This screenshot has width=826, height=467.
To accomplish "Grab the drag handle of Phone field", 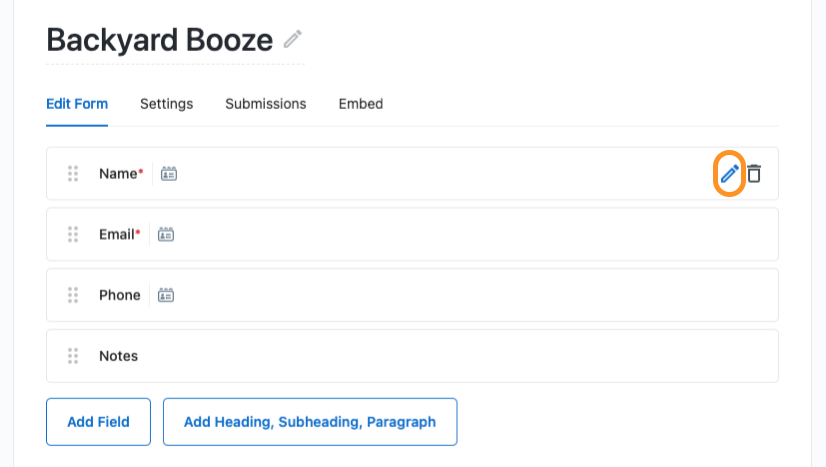I will [x=73, y=295].
